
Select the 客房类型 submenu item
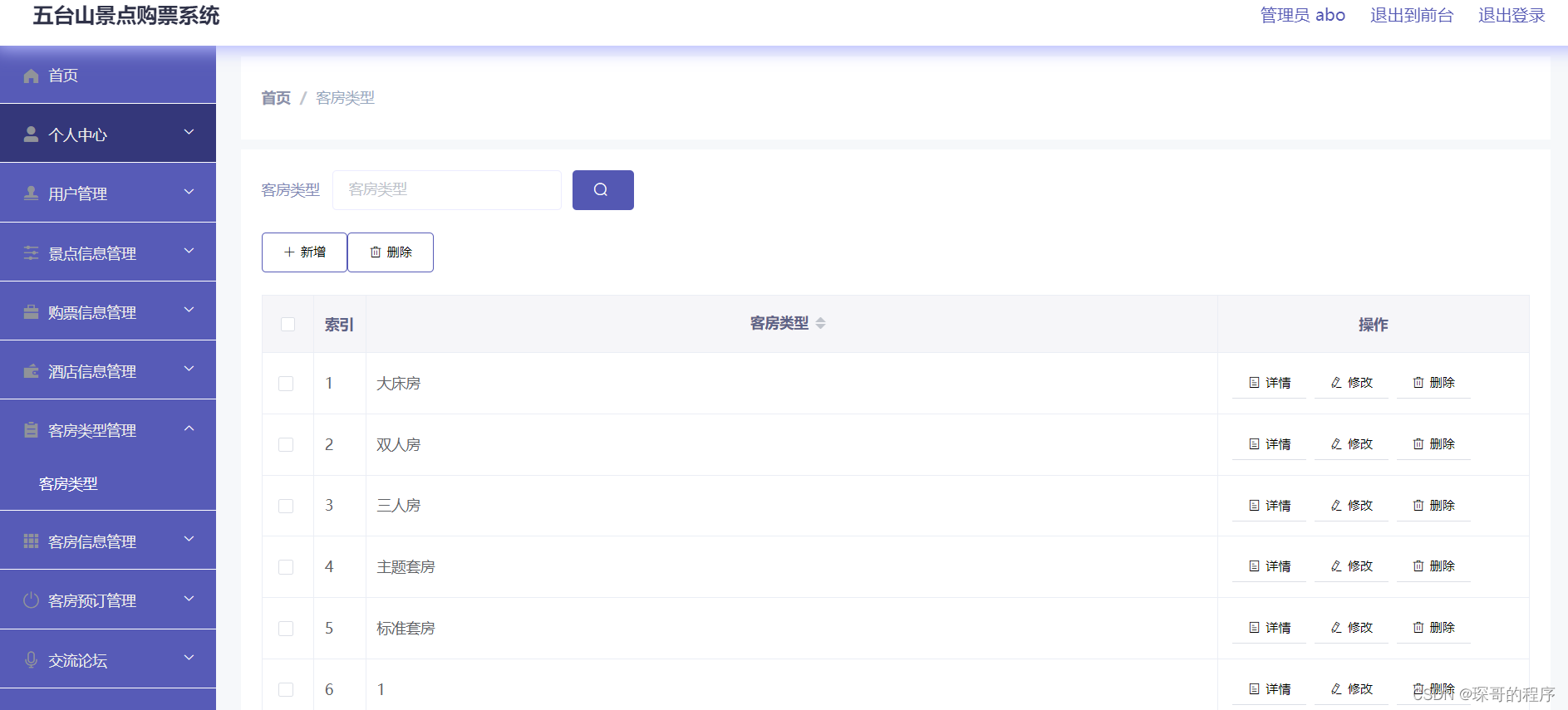pos(108,483)
